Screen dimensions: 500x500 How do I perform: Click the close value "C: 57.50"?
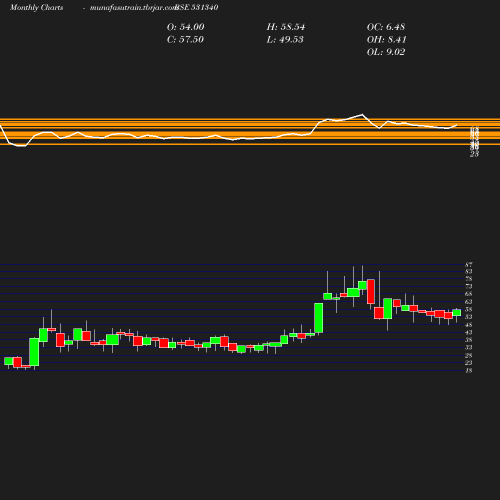click(185, 40)
